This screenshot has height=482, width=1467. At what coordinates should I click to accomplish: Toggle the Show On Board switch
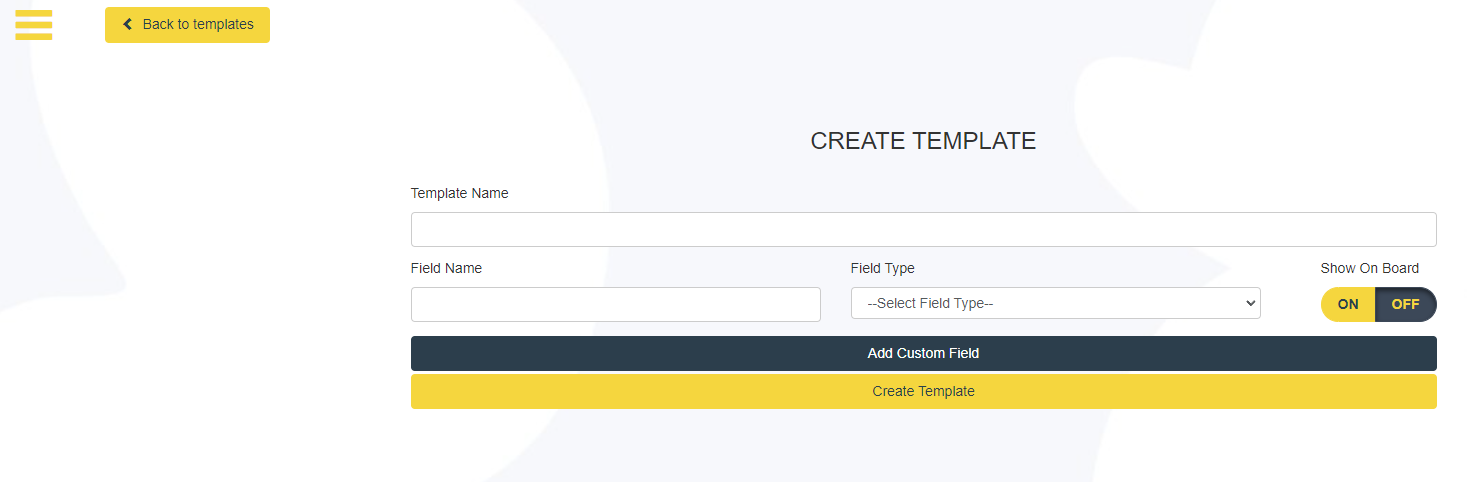1378,305
